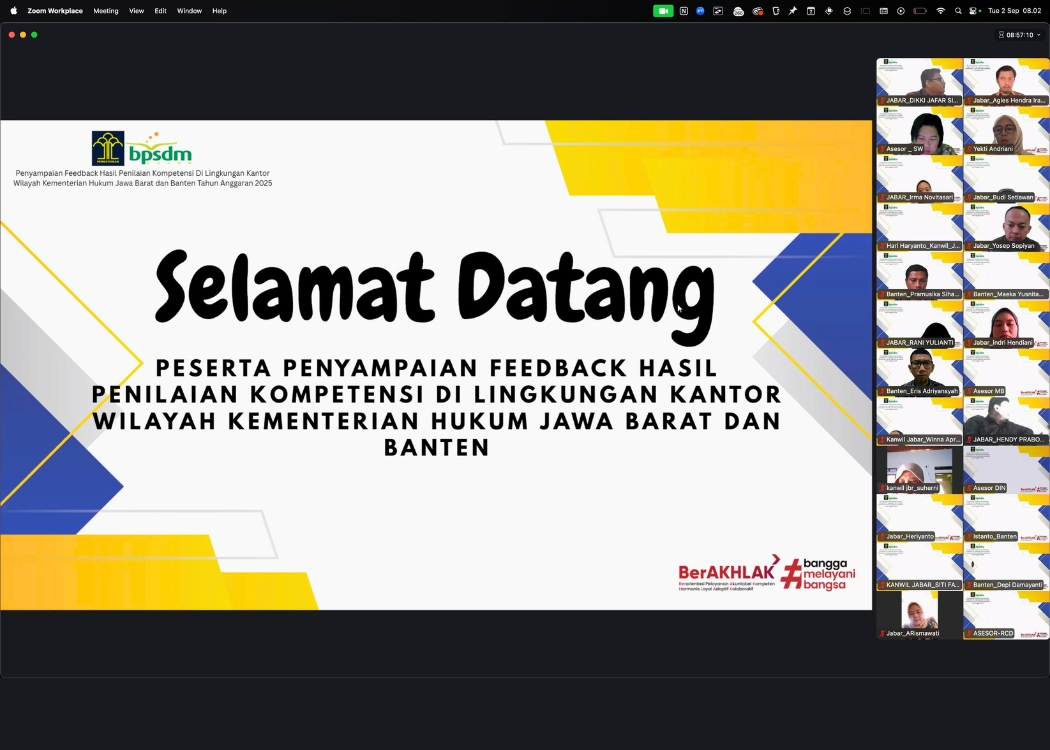Screen dimensions: 1050x750
Task: Open Control Center
Action: click(974, 11)
